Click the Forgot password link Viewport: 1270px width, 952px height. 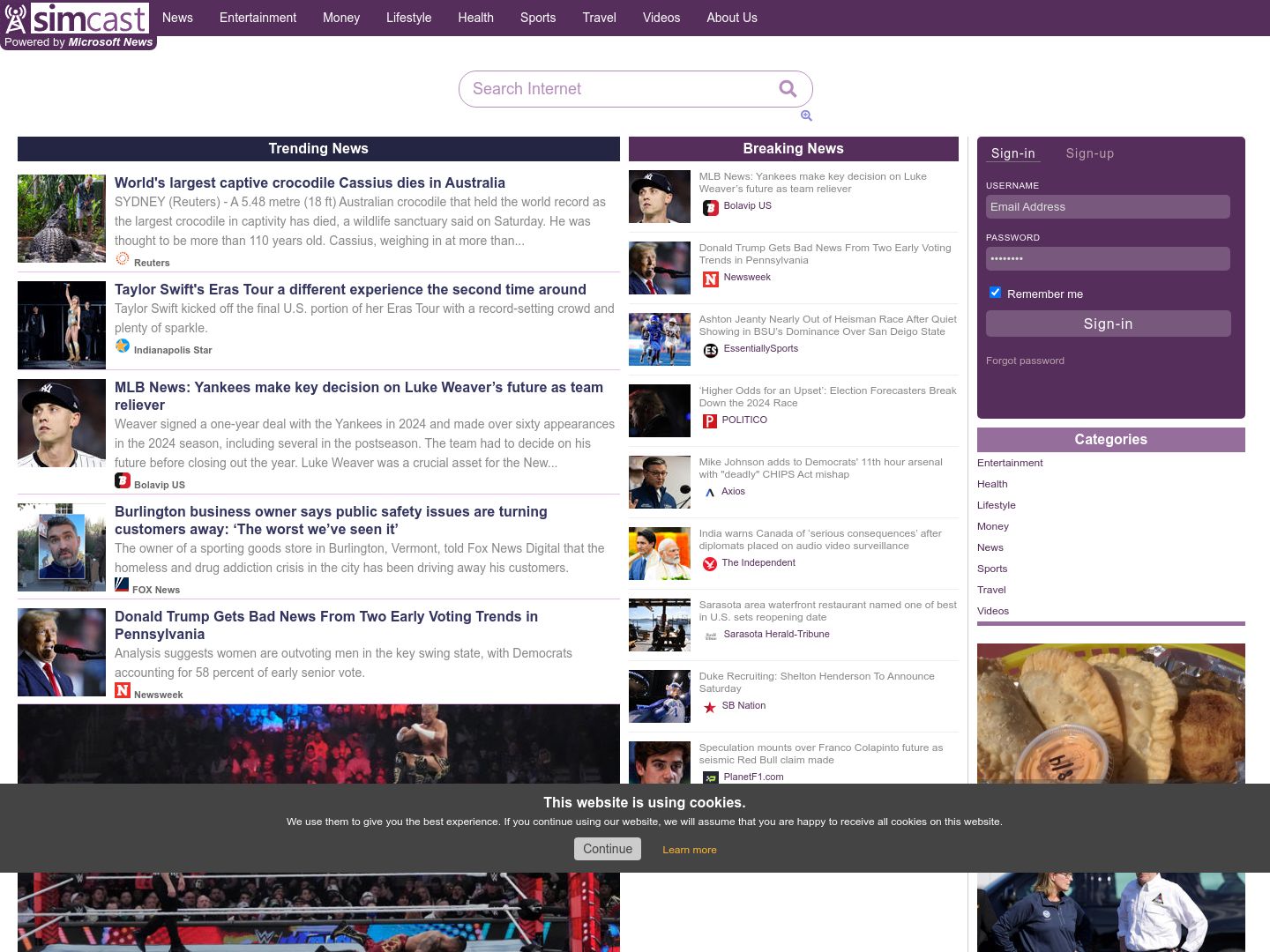point(1025,361)
